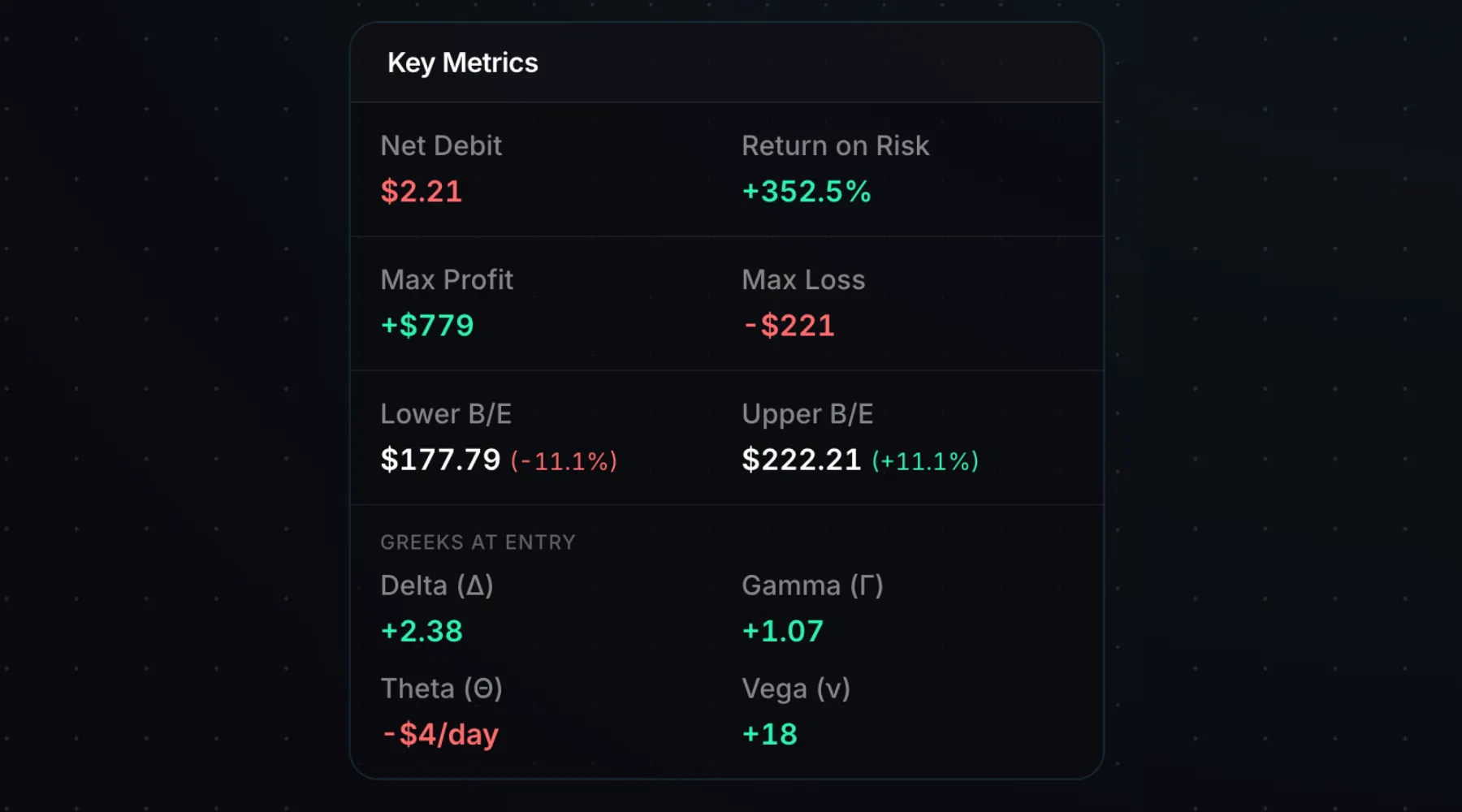Select the +$779 max profit figure
Image resolution: width=1462 pixels, height=812 pixels.
click(x=426, y=325)
